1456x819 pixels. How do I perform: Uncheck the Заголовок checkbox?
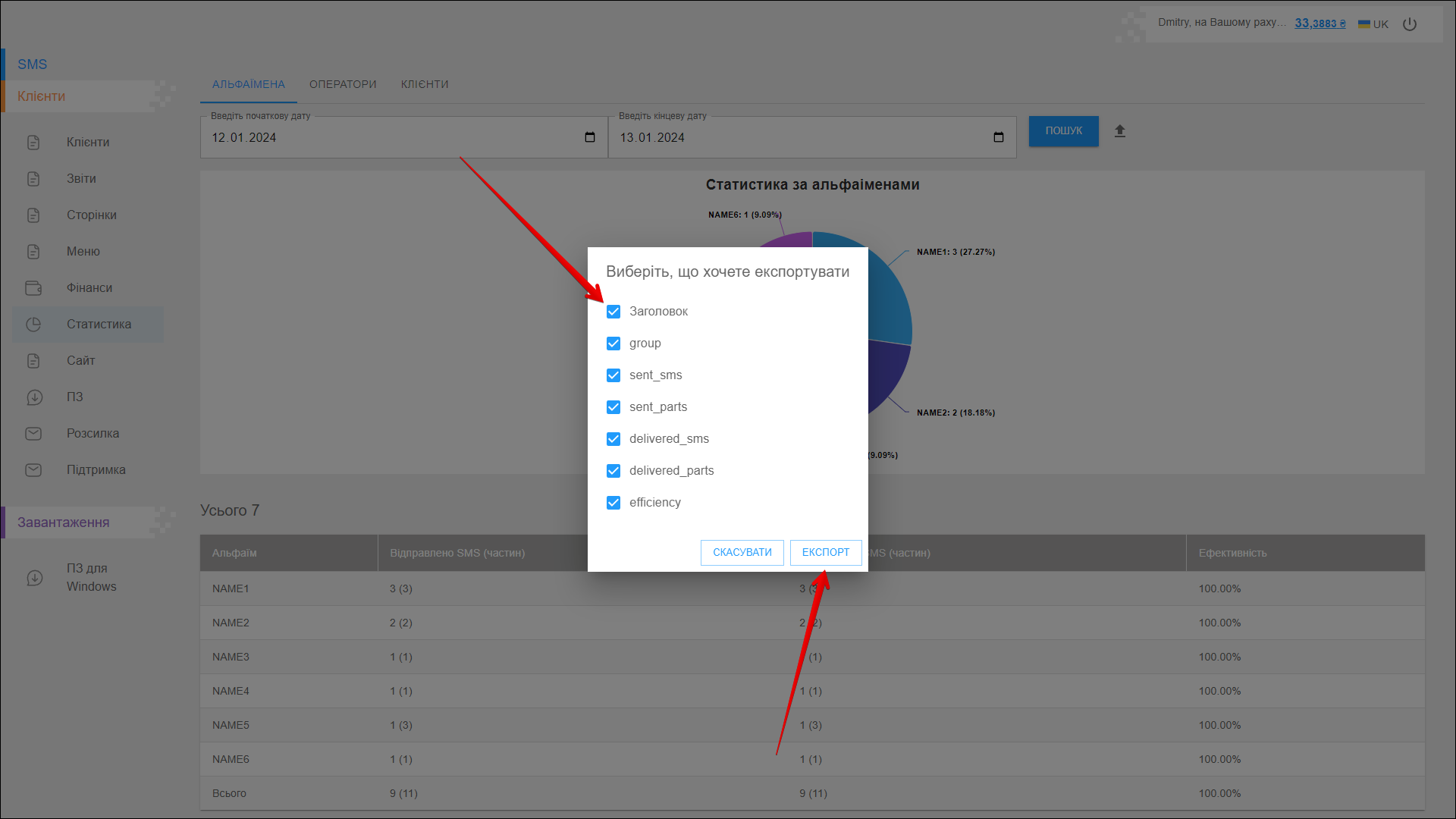(613, 312)
